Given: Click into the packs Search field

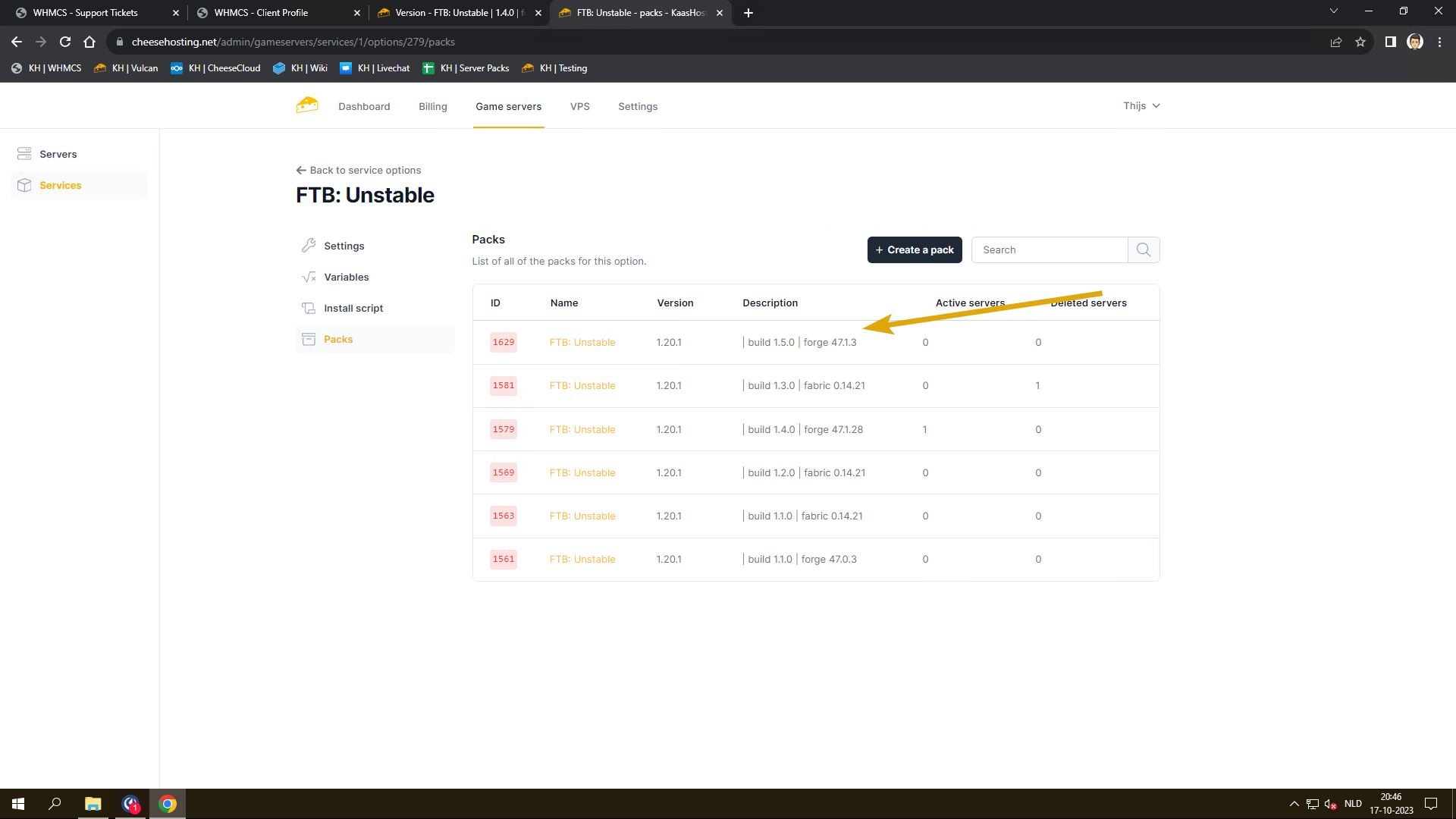Looking at the screenshot, I should [1050, 249].
